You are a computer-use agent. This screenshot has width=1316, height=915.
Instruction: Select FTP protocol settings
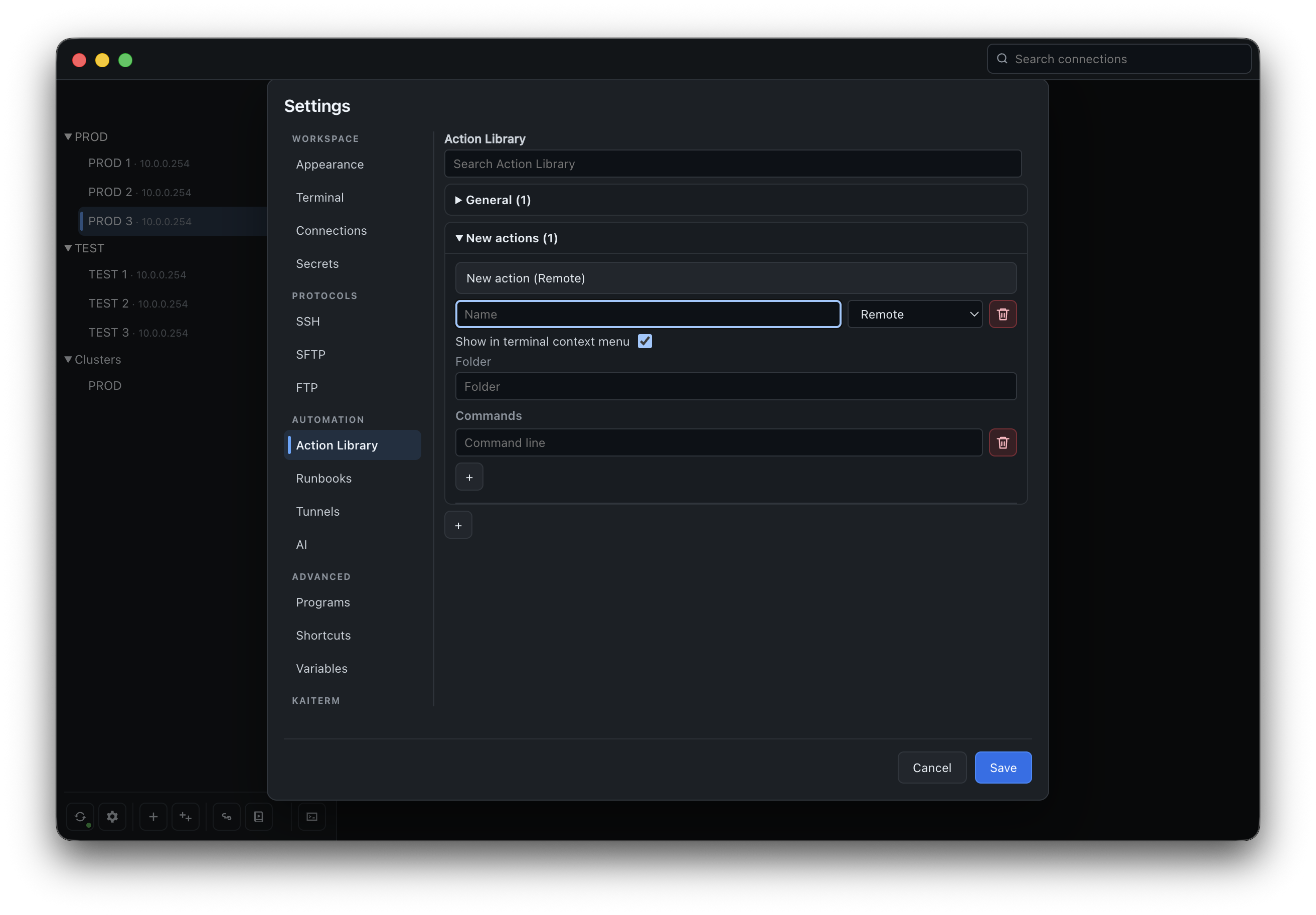353,388
